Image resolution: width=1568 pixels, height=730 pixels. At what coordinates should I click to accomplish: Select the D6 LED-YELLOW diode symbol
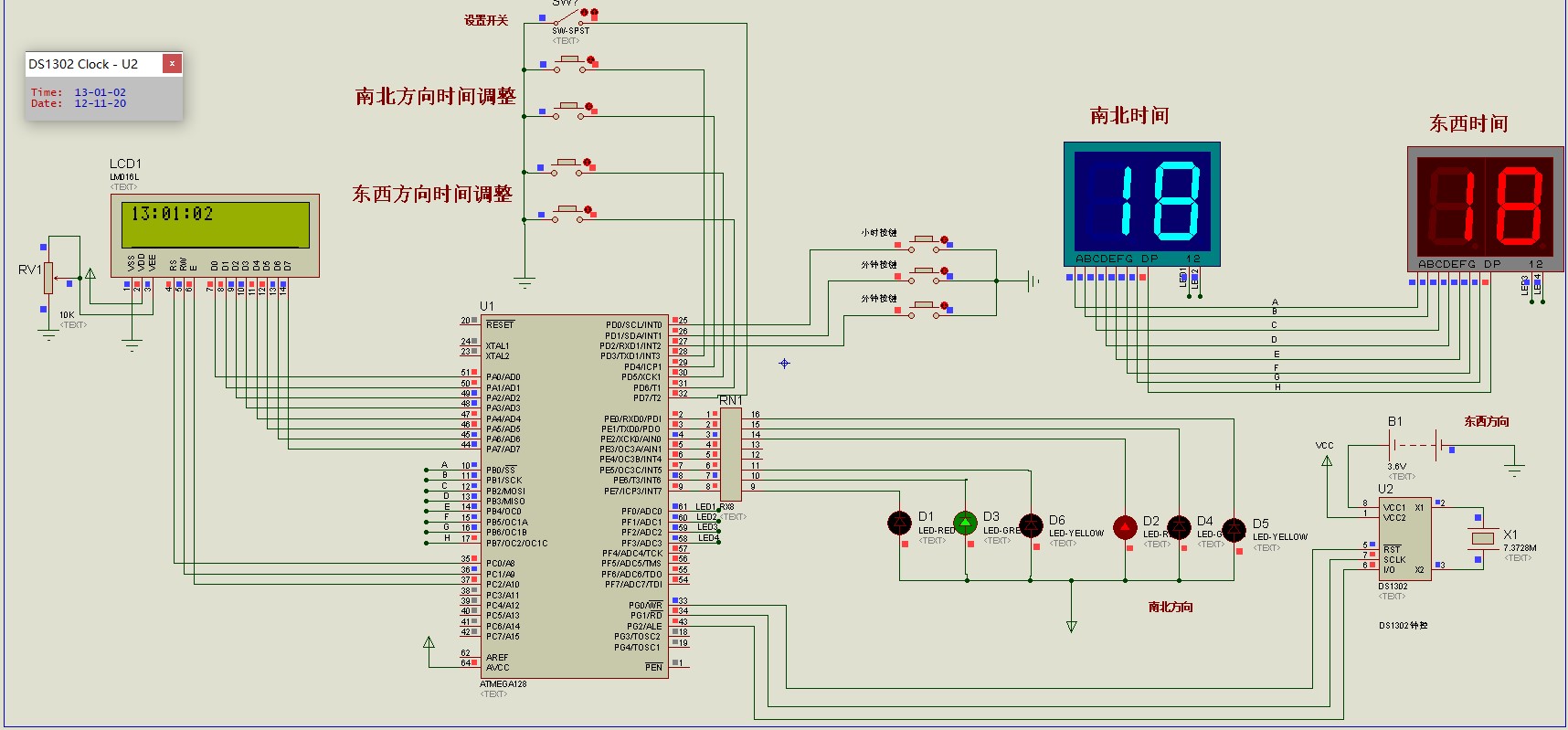coord(1031,525)
